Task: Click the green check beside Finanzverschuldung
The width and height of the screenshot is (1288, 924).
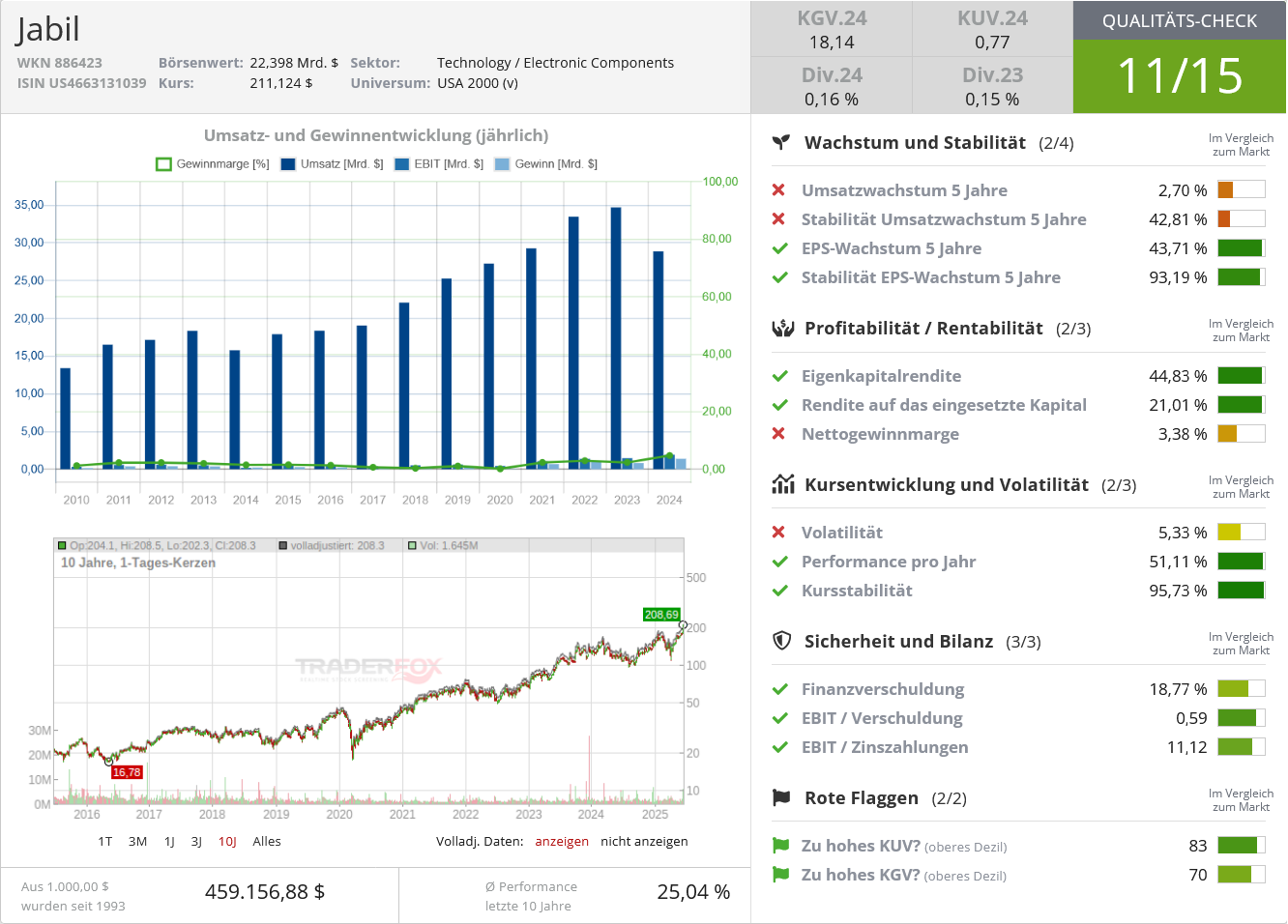Action: (x=779, y=689)
